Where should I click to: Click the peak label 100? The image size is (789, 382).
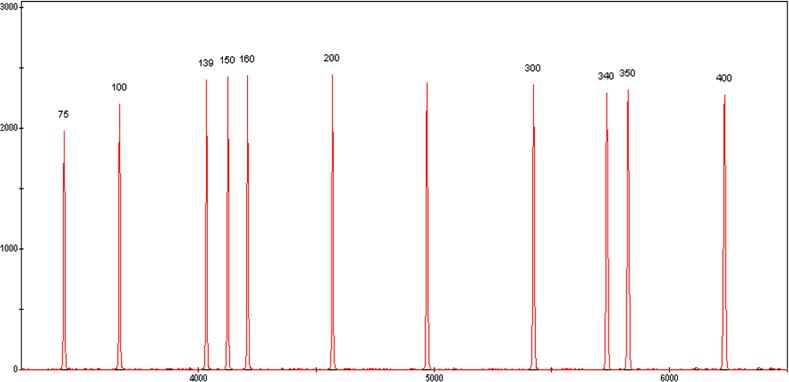click(x=119, y=88)
